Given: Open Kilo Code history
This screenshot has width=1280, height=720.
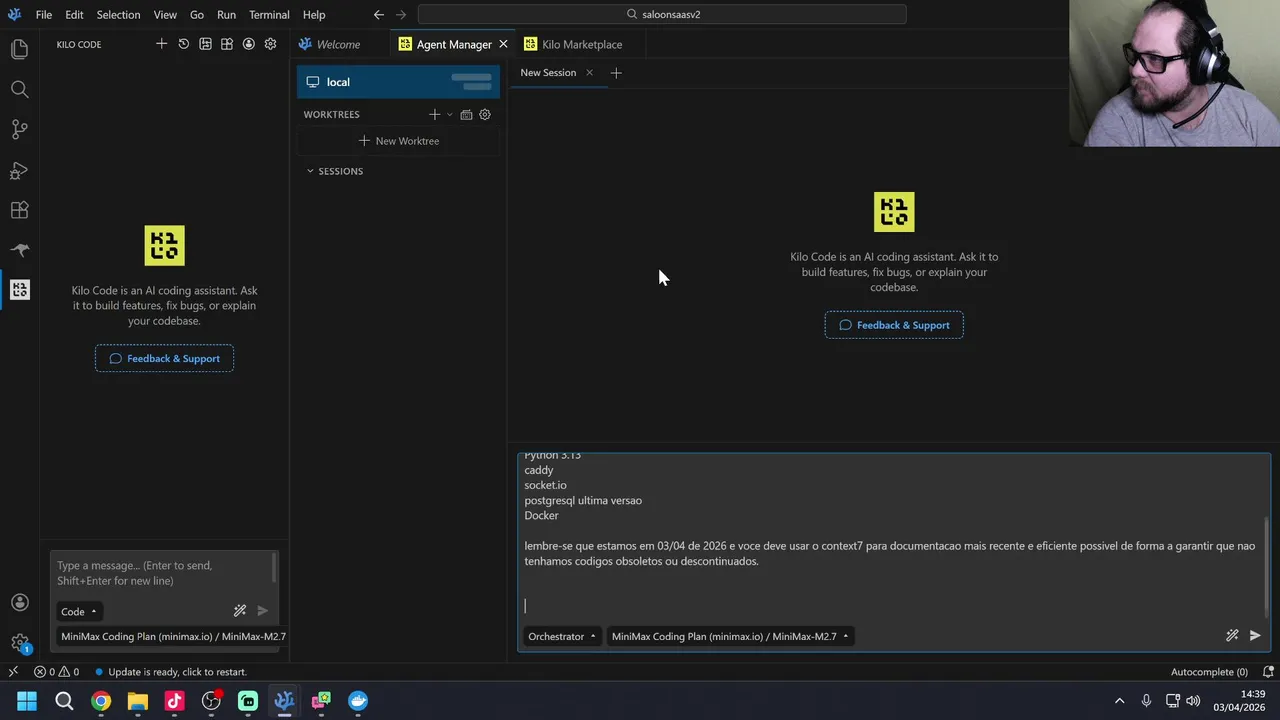Looking at the screenshot, I should tap(183, 44).
